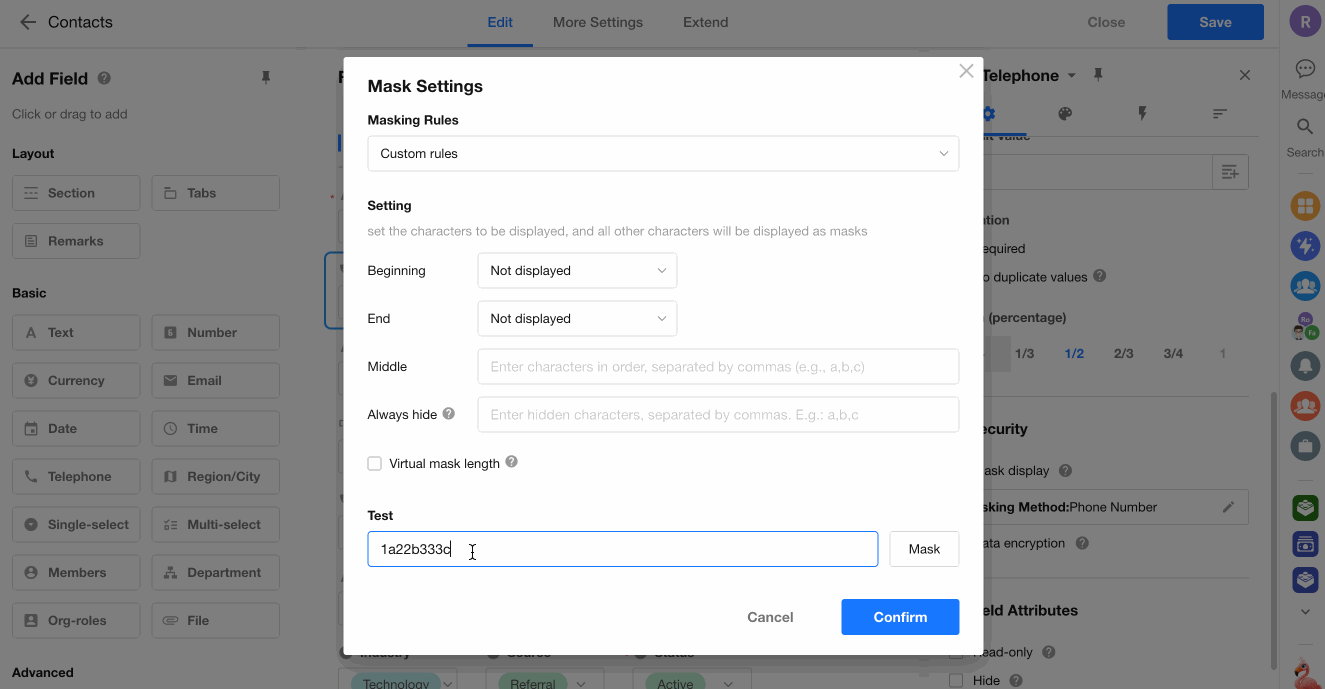The image size is (1325, 689).
Task: Click into the Middle characters input field
Action: coord(718,367)
